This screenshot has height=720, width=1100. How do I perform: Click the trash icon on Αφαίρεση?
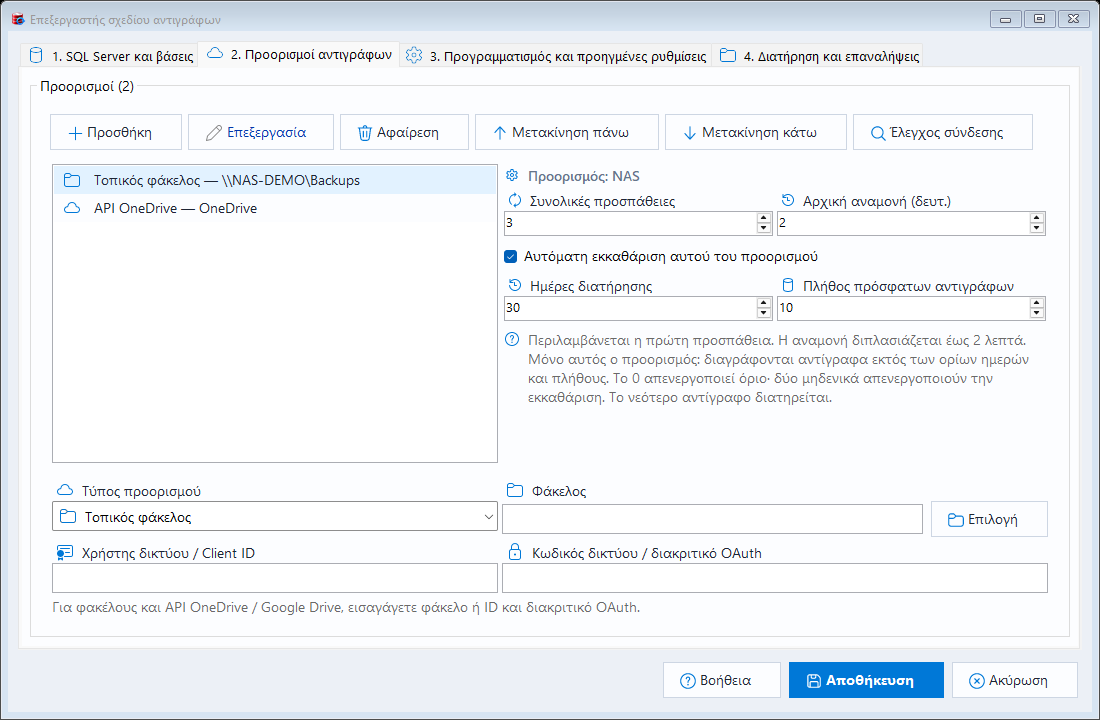[x=365, y=133]
